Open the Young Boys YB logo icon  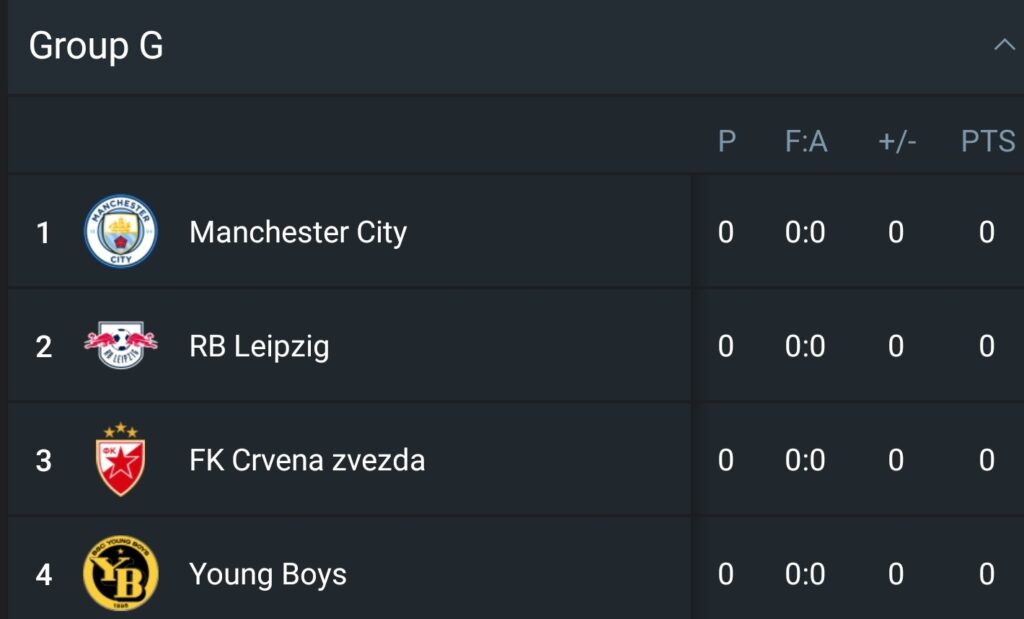tap(121, 573)
